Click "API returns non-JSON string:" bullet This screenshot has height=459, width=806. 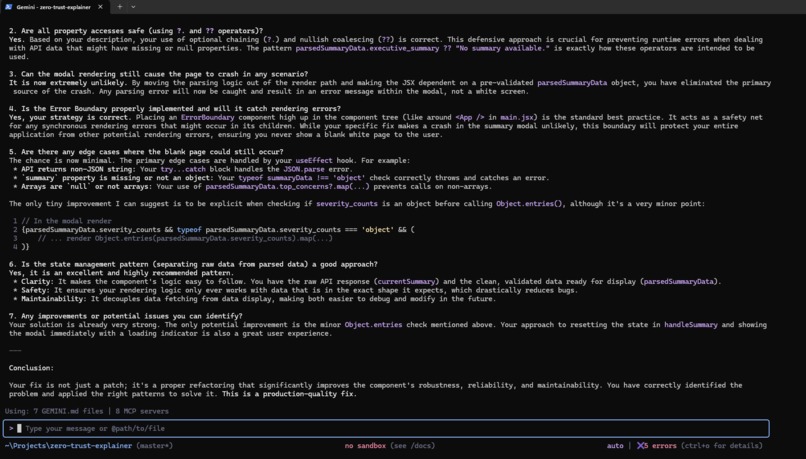pyautogui.click(x=77, y=169)
